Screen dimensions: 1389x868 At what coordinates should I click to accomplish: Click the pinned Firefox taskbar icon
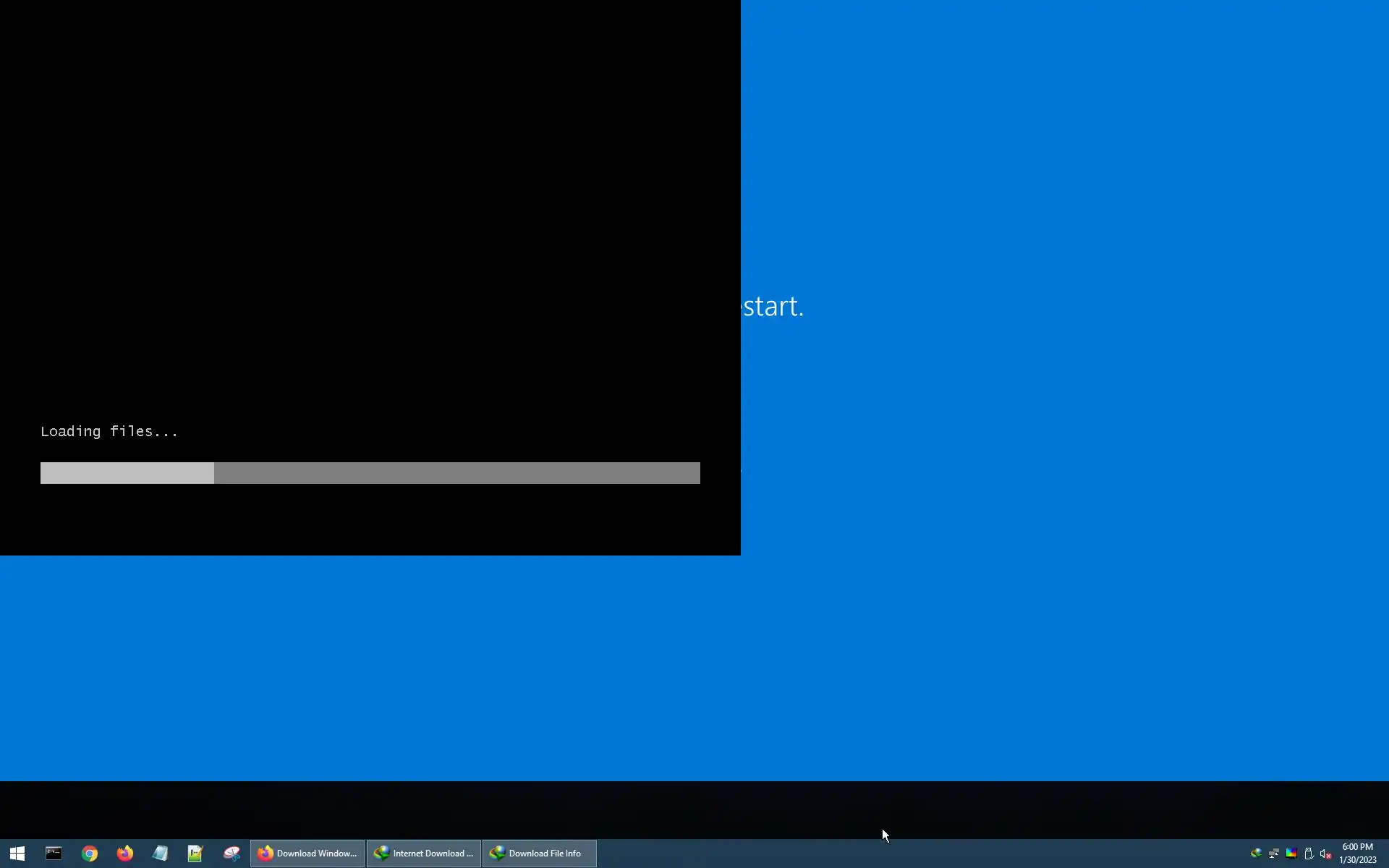[x=124, y=854]
